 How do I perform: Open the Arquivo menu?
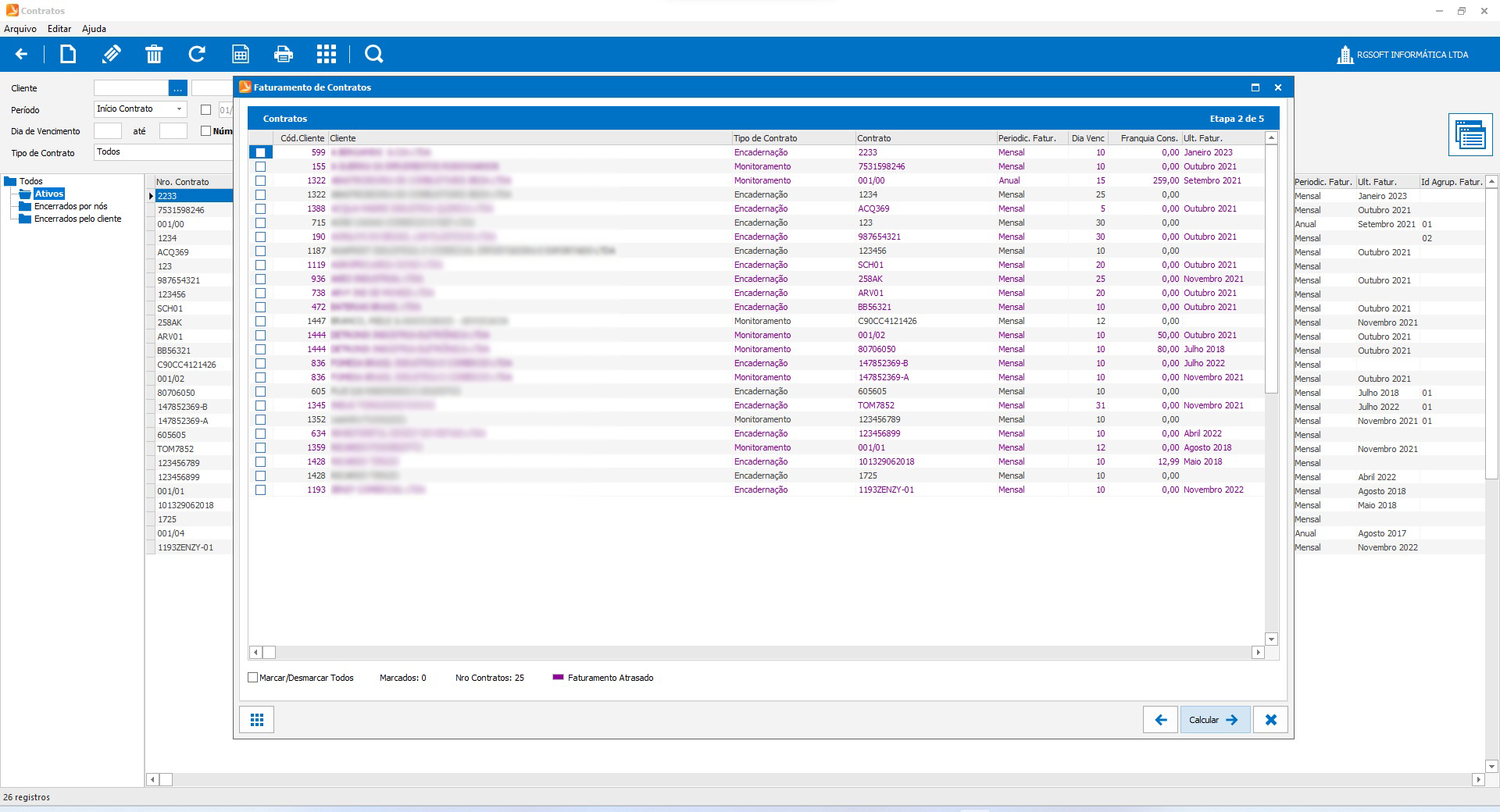[20, 29]
